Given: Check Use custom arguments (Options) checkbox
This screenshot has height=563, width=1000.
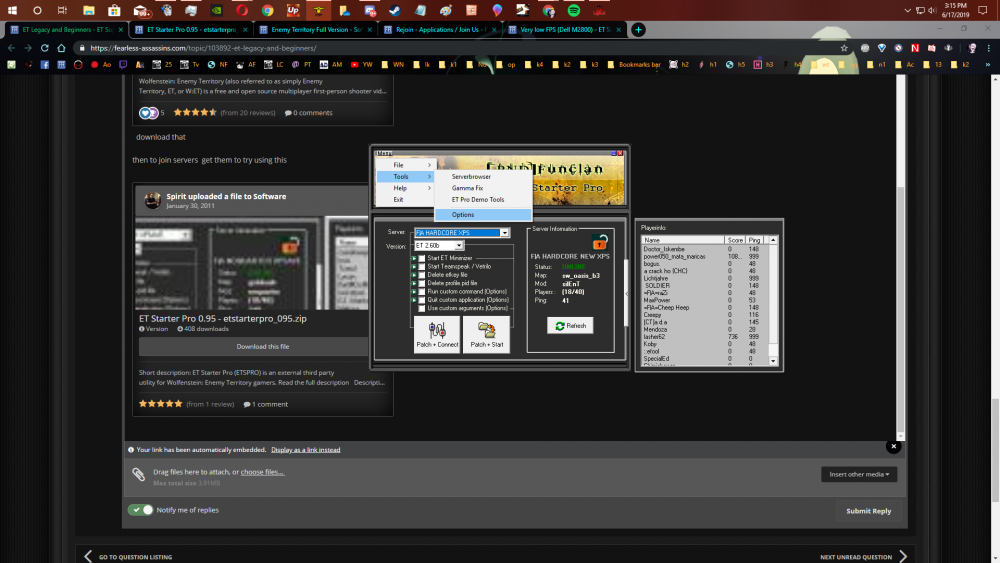Looking at the screenshot, I should 422,308.
